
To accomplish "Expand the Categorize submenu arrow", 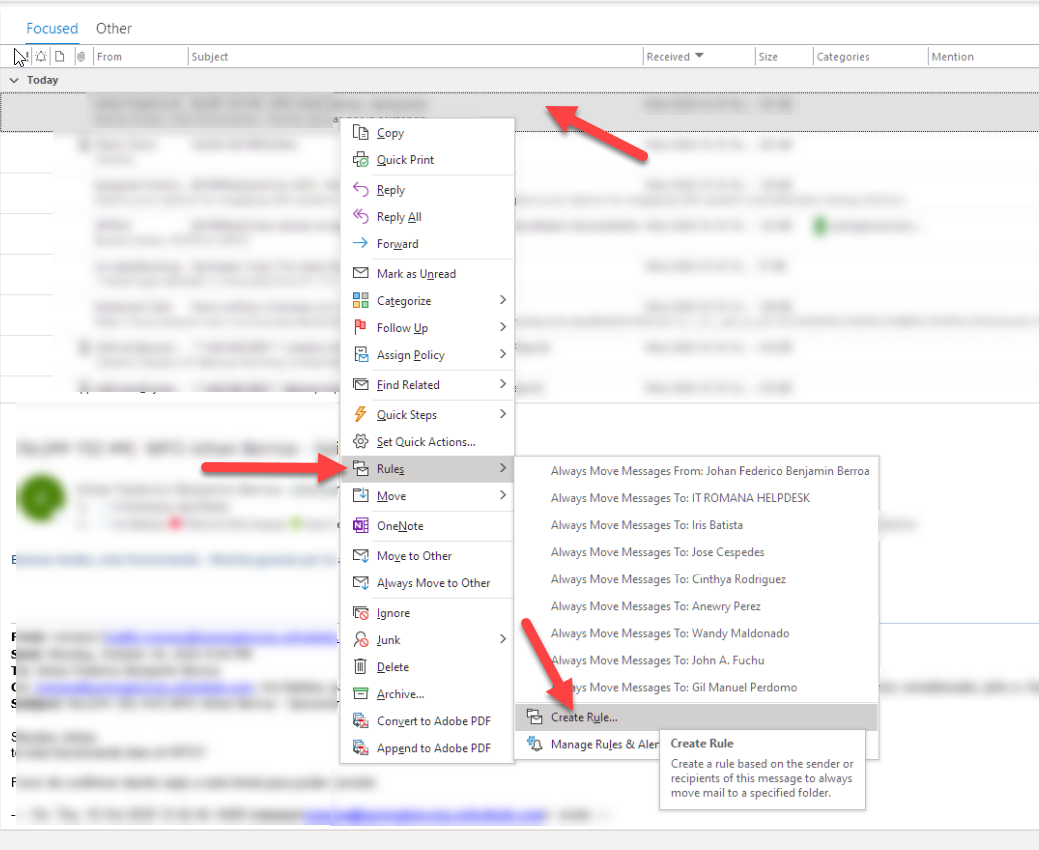I will [x=502, y=300].
